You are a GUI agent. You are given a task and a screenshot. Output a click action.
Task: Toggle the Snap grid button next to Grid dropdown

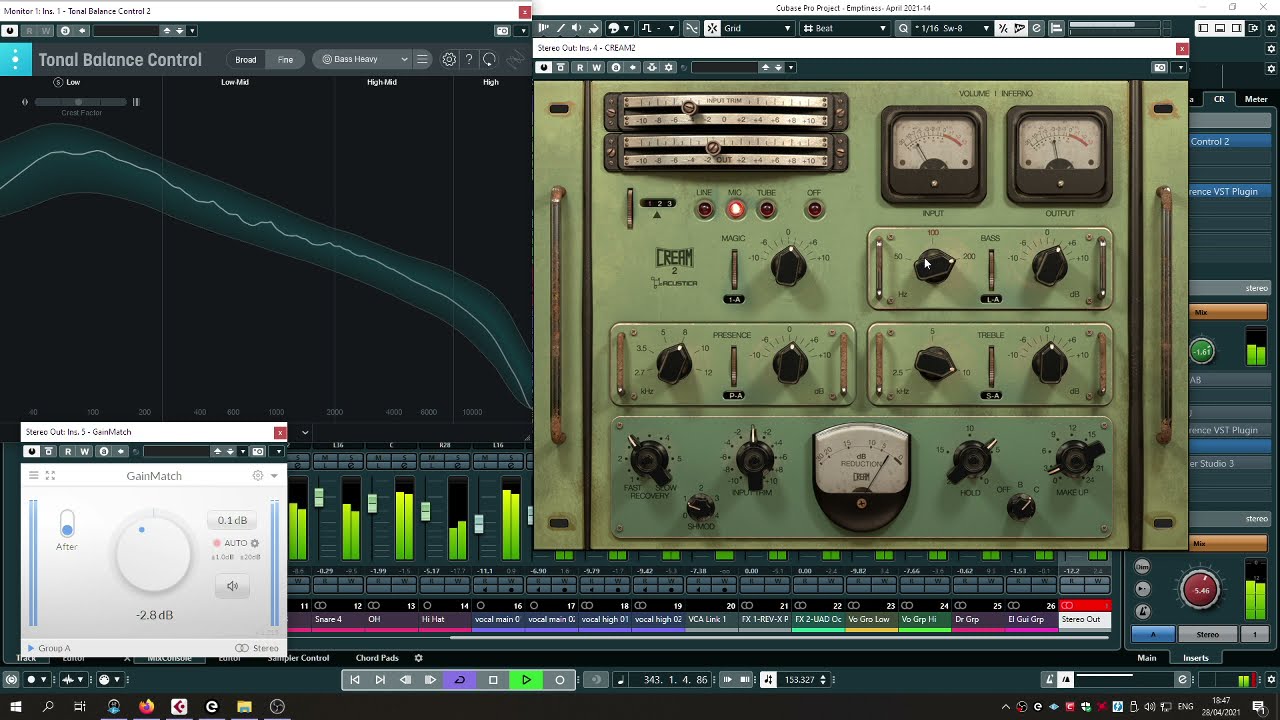point(712,28)
